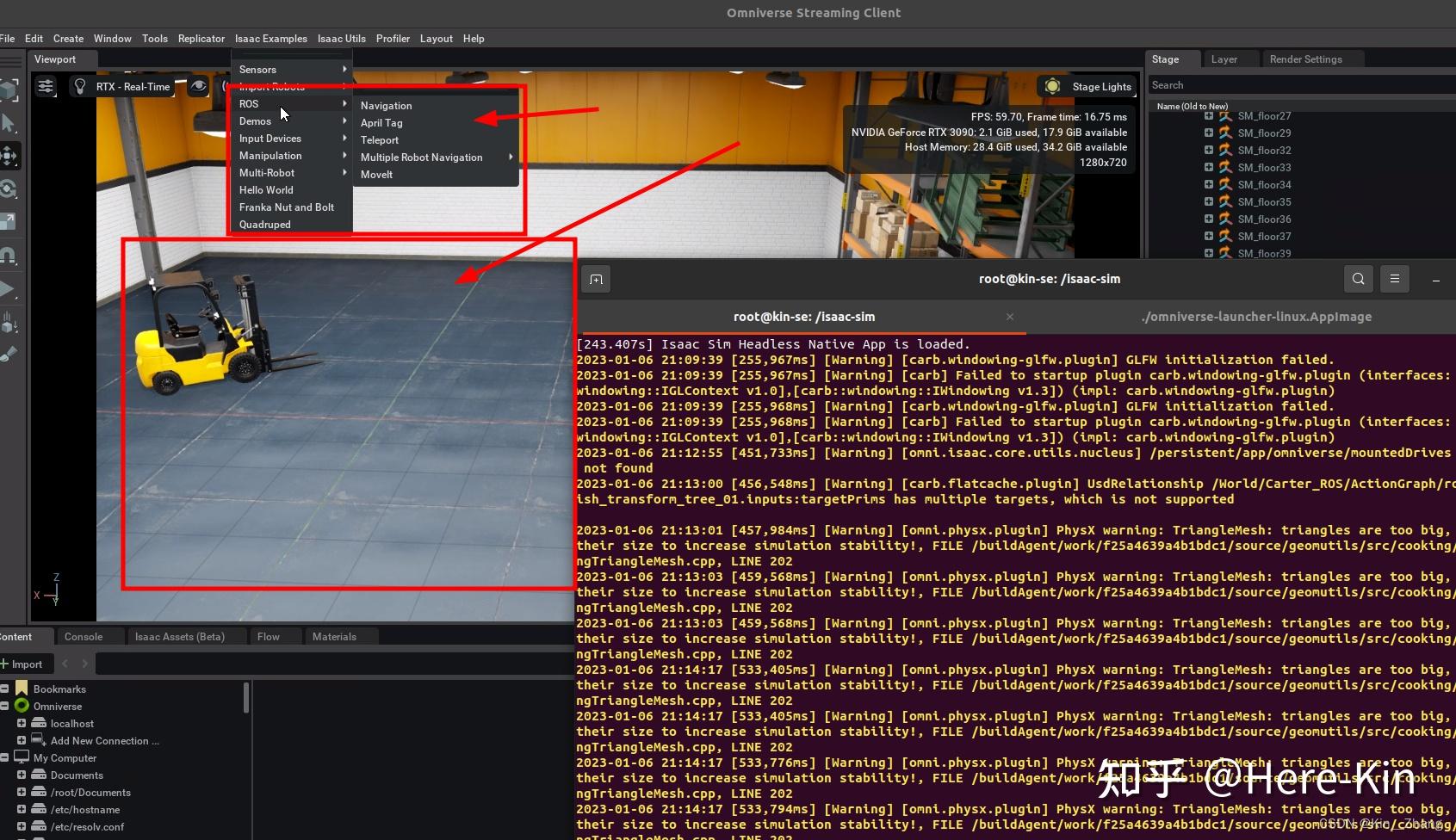
Task: Select Multiple Robot Navigation from ROS submenu
Action: pyautogui.click(x=421, y=157)
